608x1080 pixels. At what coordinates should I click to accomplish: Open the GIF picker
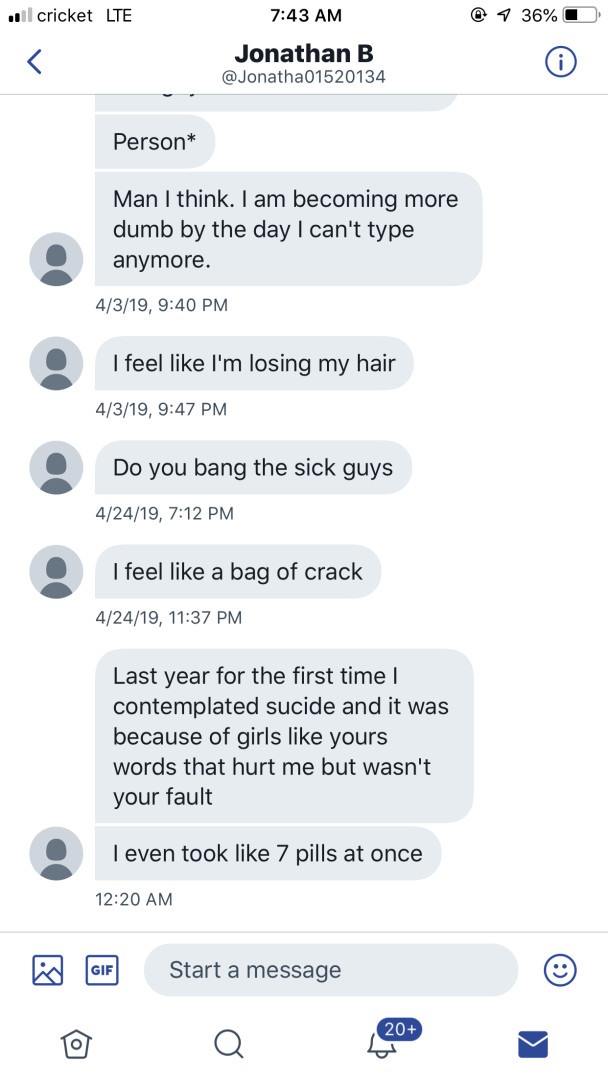tap(101, 969)
